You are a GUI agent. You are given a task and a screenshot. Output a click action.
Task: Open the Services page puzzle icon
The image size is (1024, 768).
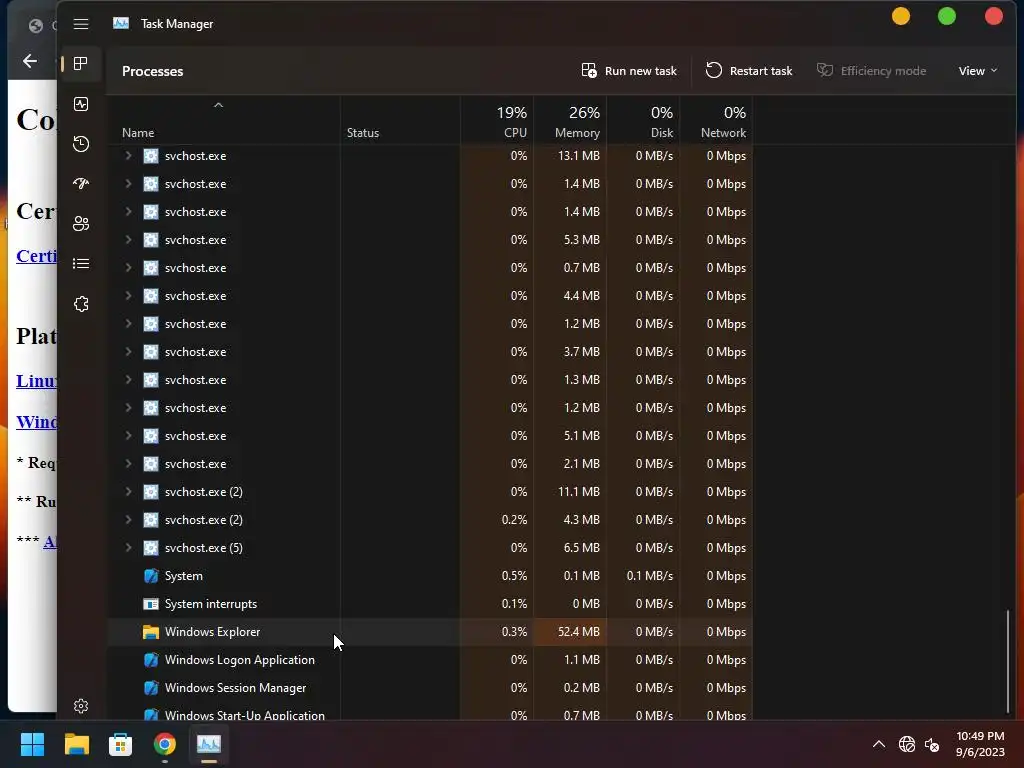click(81, 304)
